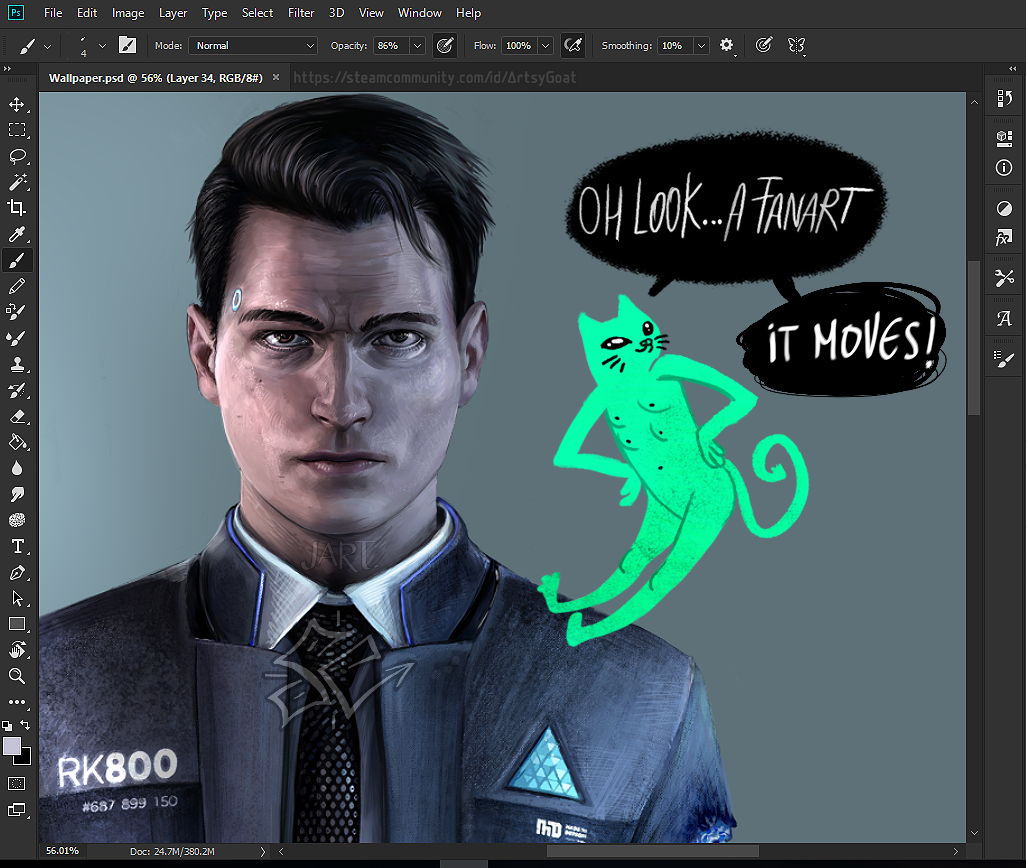Open the Brush Settings panel icon
This screenshot has height=868, width=1028.
click(x=1004, y=359)
